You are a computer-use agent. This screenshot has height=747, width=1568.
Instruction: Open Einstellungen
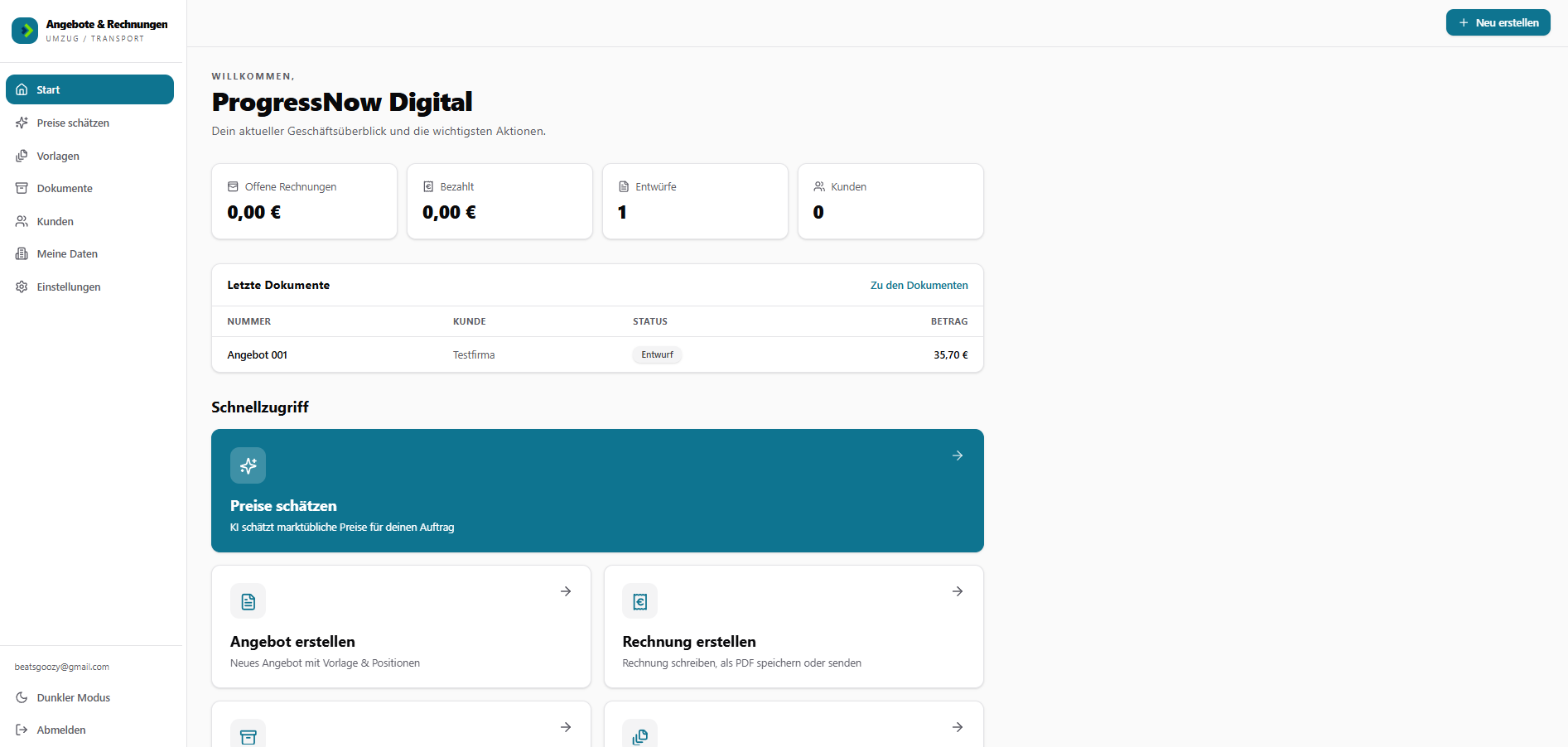(89, 287)
